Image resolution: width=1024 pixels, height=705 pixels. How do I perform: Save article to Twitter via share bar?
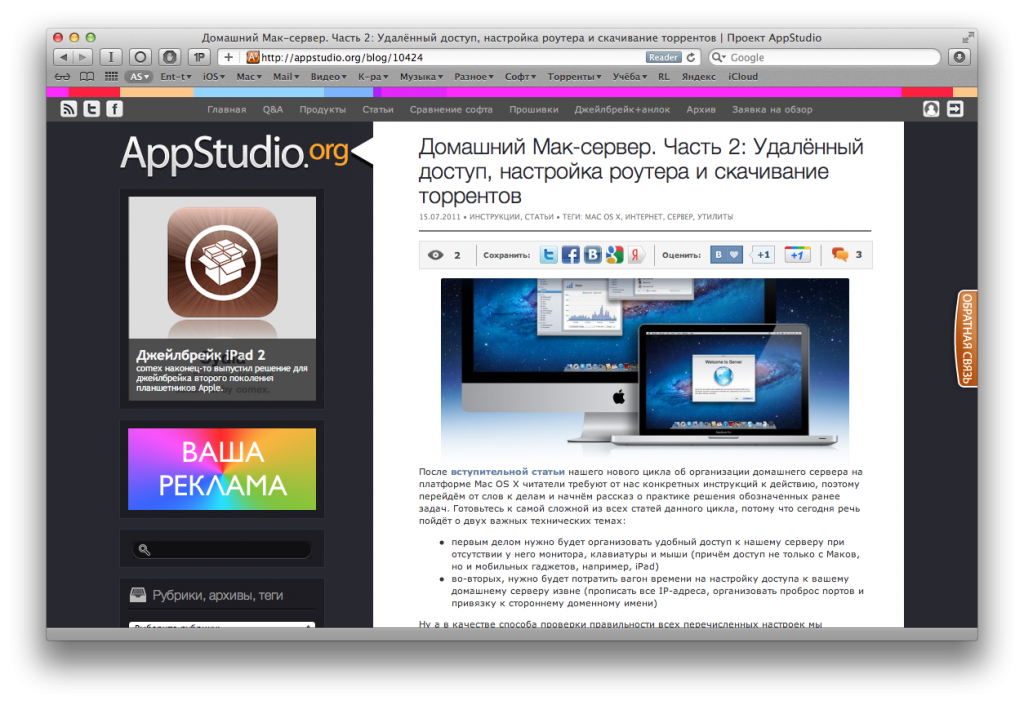[549, 255]
